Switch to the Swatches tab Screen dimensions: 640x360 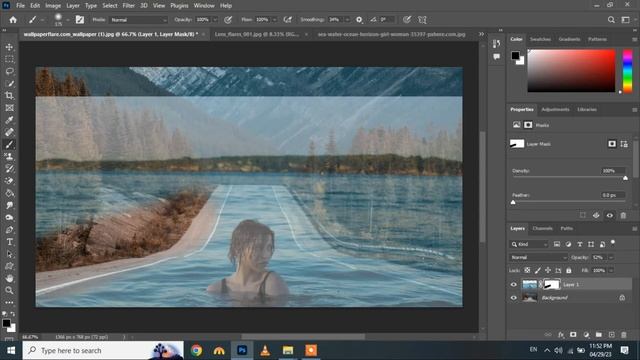click(540, 39)
